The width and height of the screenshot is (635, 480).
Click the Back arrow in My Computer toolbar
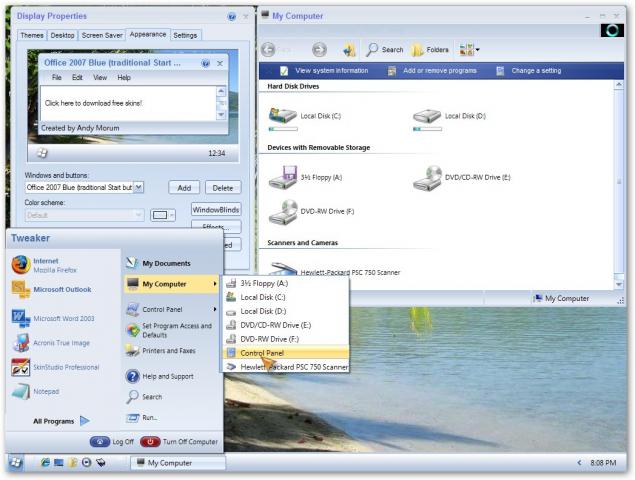tap(268, 49)
